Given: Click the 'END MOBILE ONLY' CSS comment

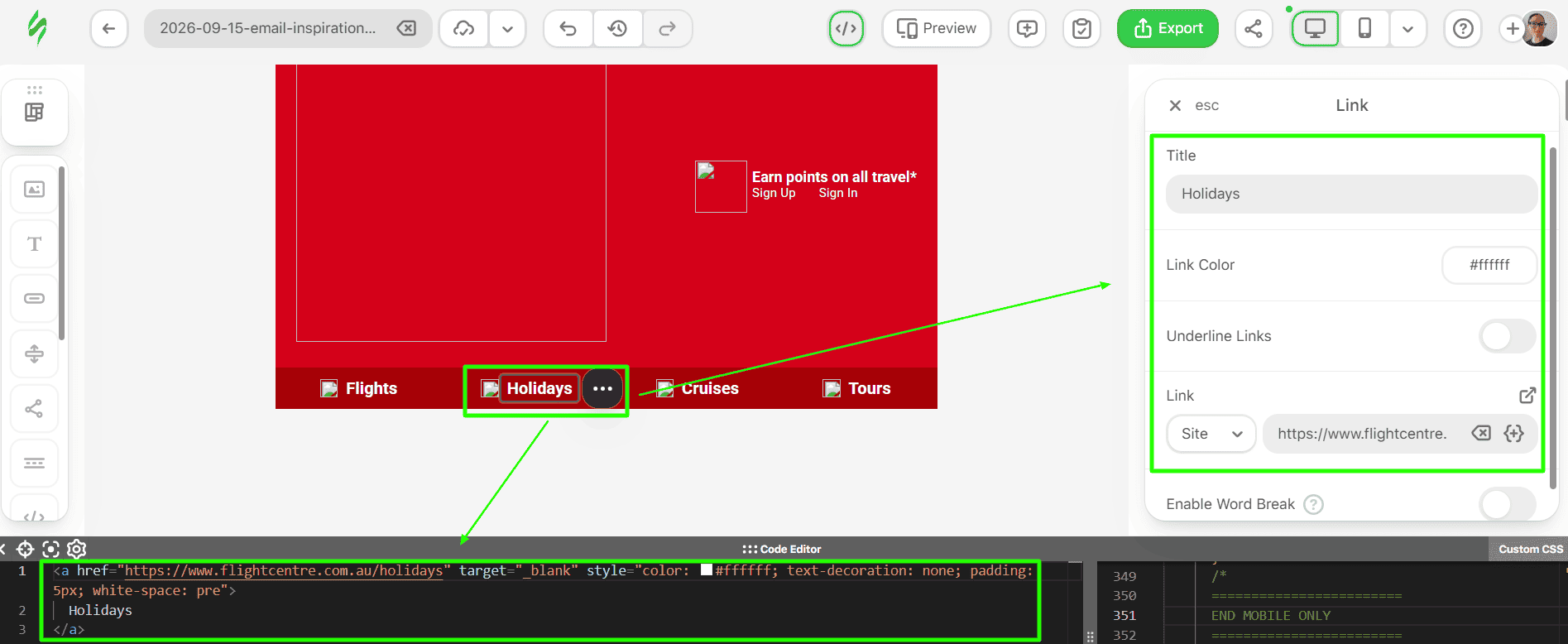Looking at the screenshot, I should coord(1271,615).
